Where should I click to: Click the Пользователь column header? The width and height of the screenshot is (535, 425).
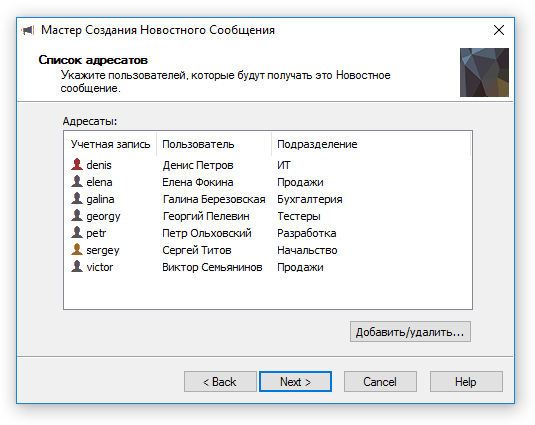[x=214, y=144]
